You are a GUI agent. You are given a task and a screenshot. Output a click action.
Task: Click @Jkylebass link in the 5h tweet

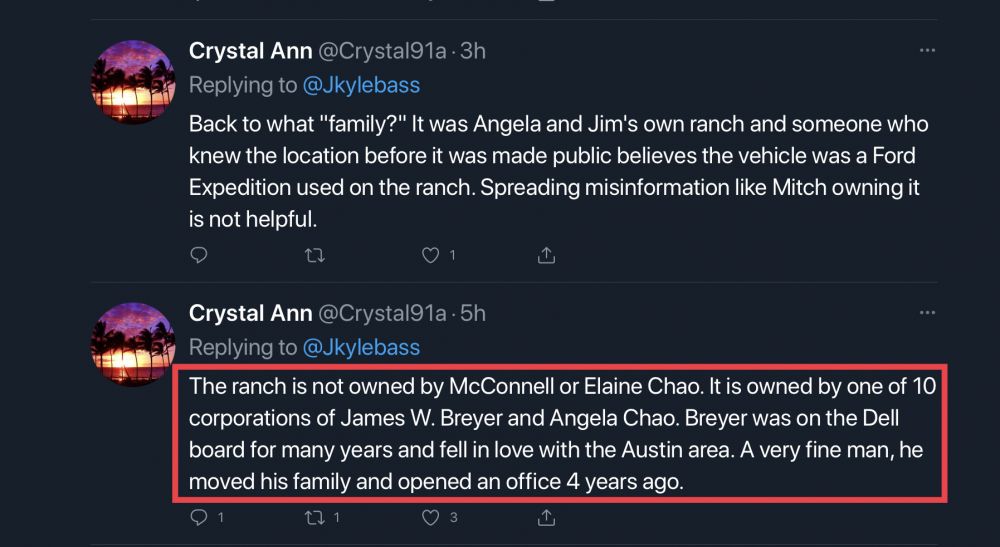(x=361, y=347)
